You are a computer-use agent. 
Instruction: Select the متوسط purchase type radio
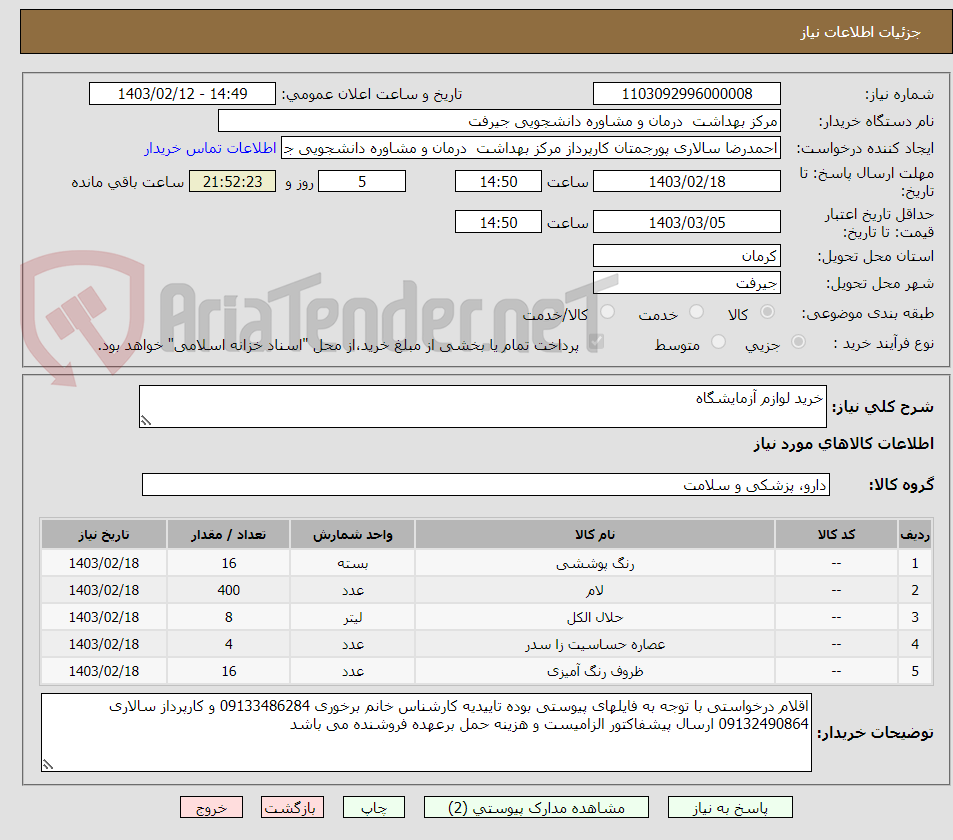[x=718, y=342]
